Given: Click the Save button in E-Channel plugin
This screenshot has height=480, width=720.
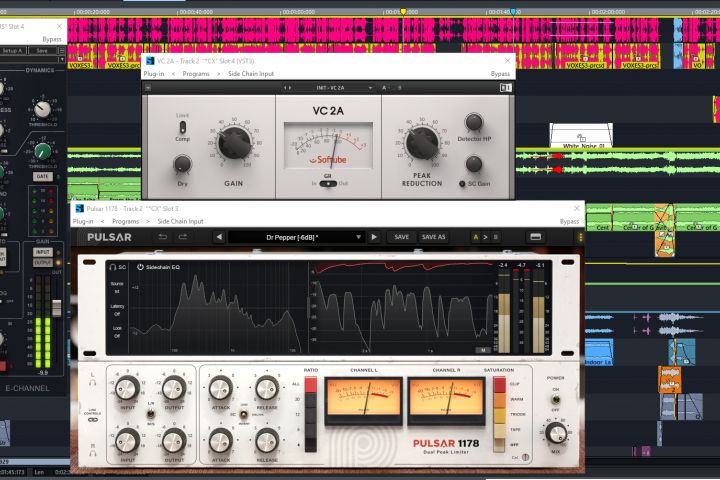Looking at the screenshot, I should (x=42, y=51).
